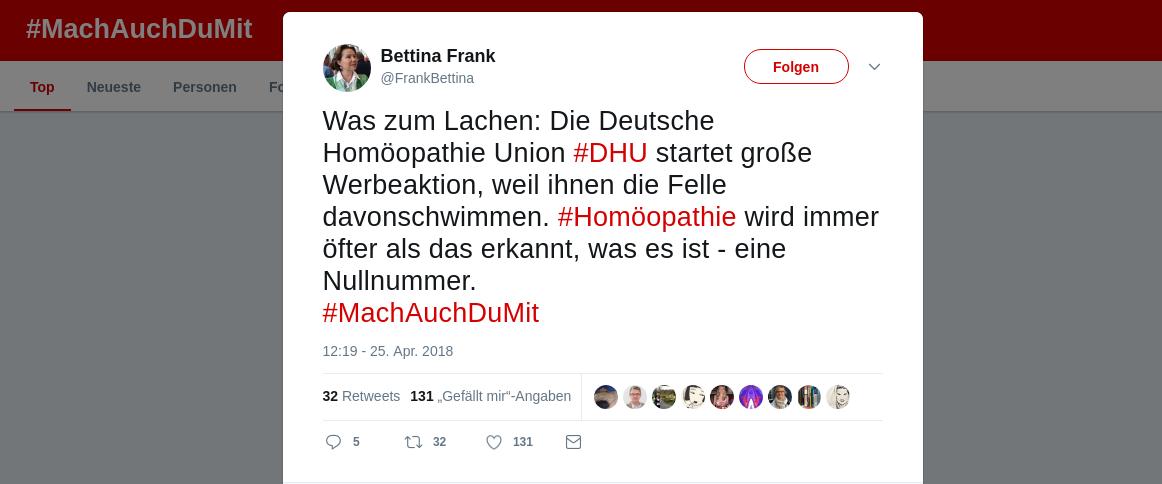The width and height of the screenshot is (1162, 484).
Task: Click the tweet timestamp 12:19 - 25. Apr. 2018
Action: [388, 351]
